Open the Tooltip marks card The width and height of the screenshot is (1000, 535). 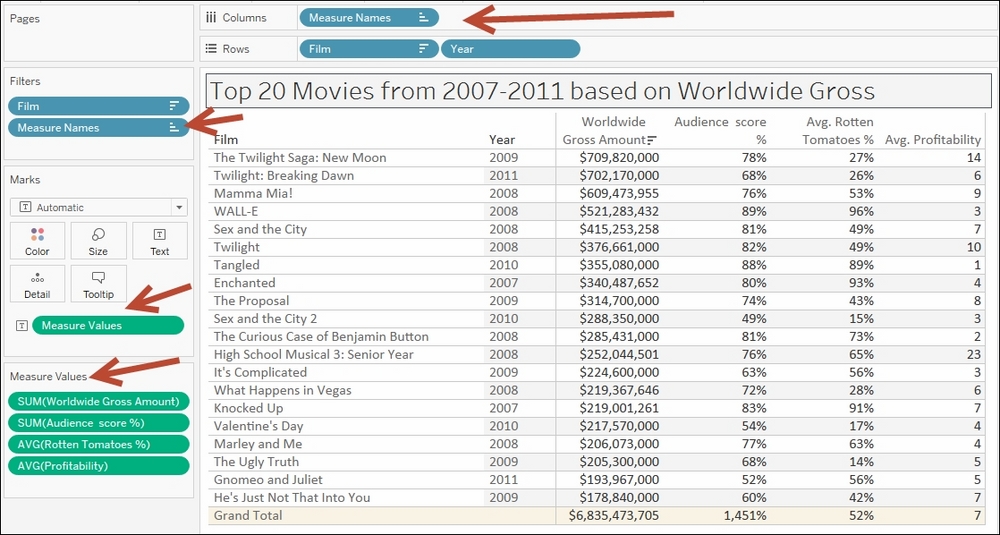tap(98, 283)
